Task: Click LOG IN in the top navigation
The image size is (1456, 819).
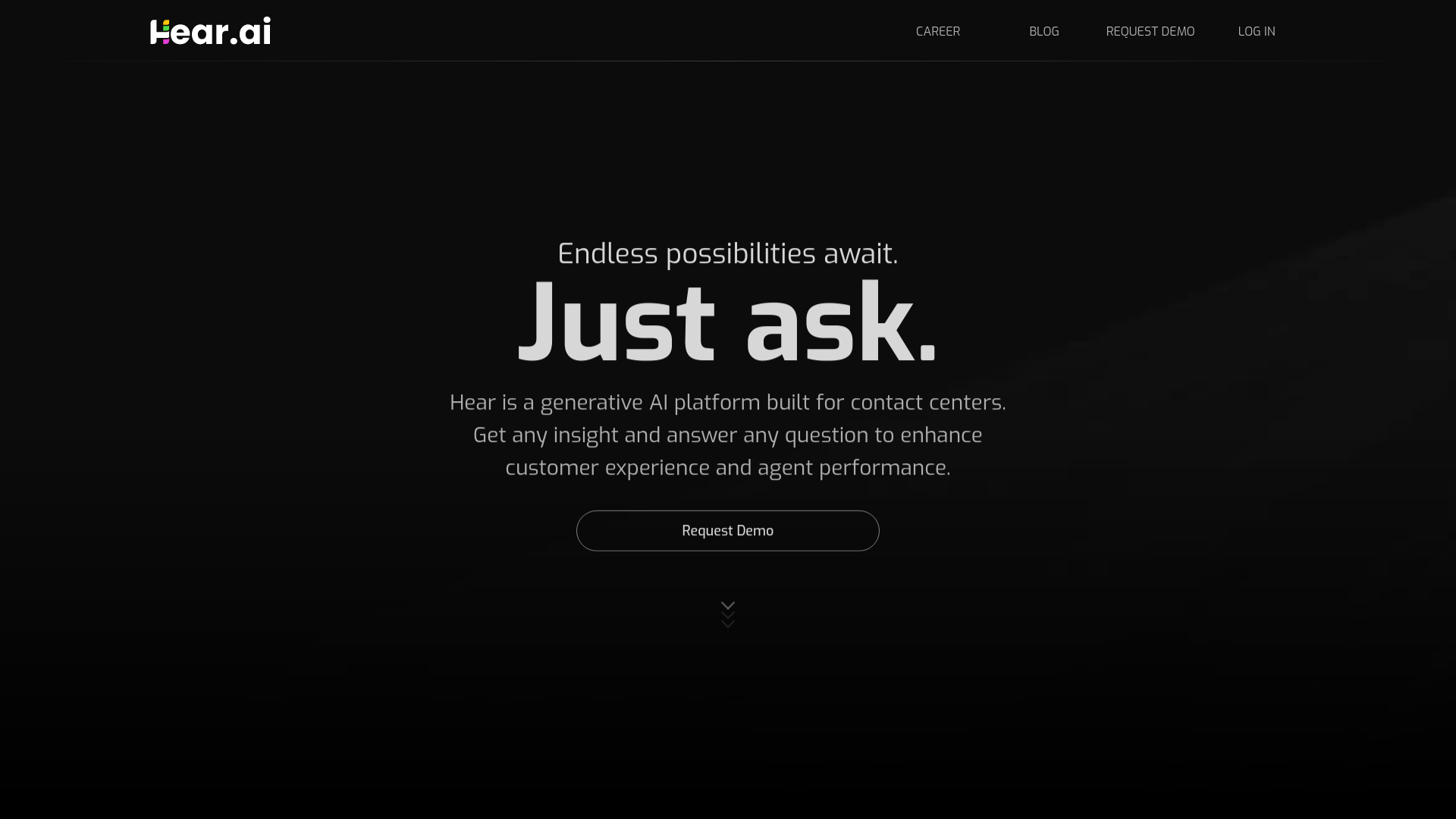Action: pos(1256,31)
